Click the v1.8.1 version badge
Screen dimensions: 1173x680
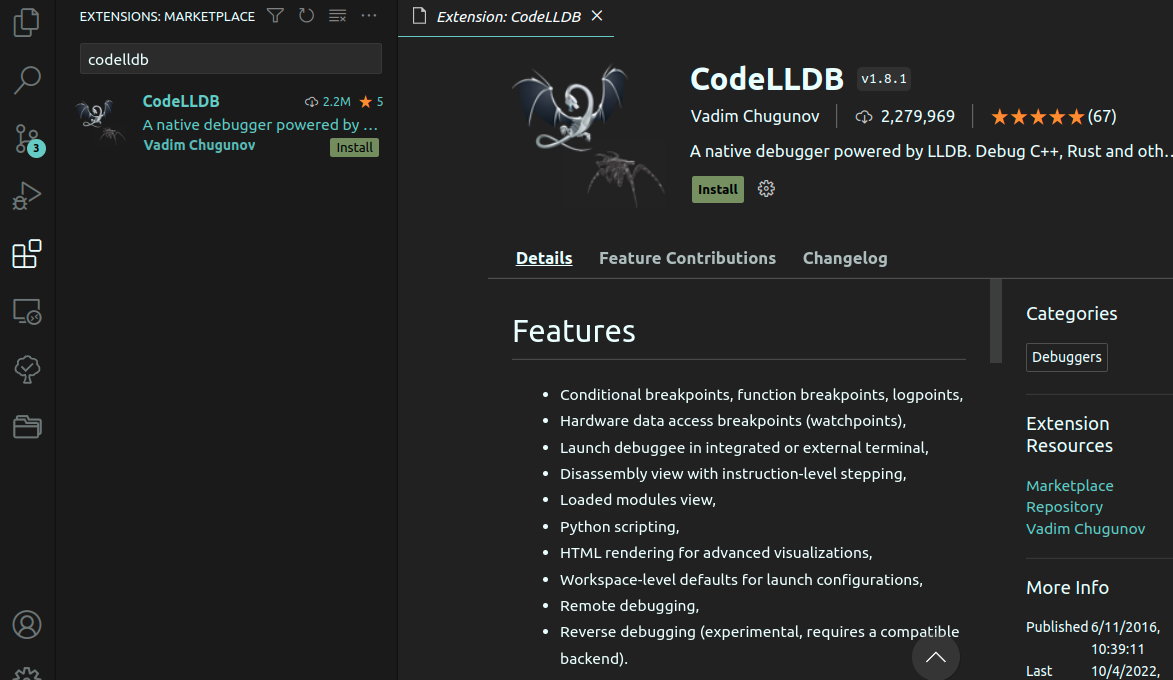click(x=883, y=79)
